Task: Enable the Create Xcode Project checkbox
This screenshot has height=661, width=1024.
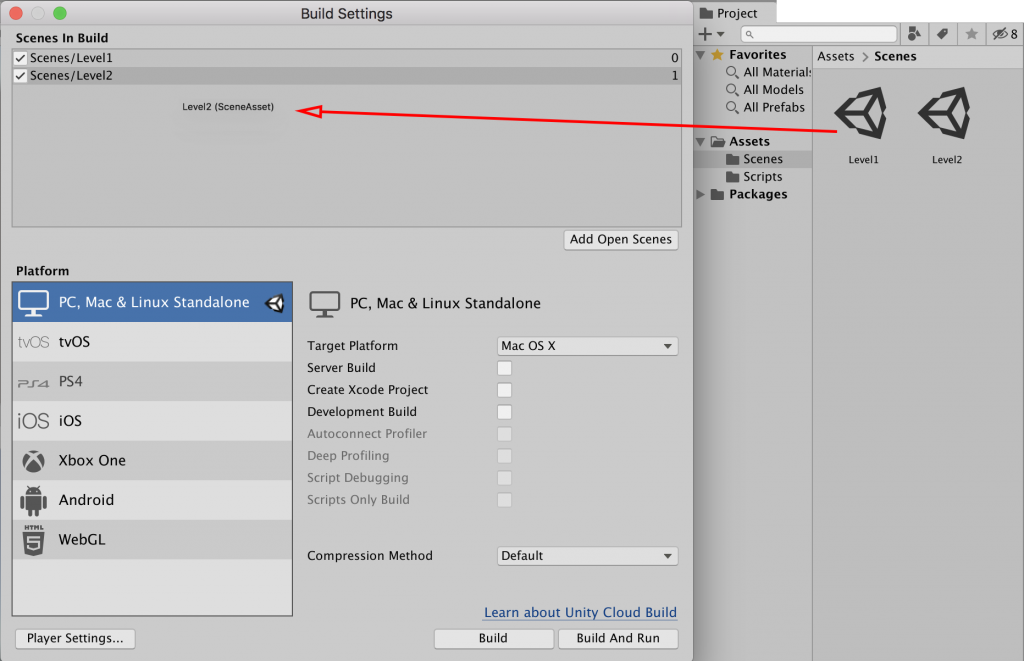Action: coord(505,390)
